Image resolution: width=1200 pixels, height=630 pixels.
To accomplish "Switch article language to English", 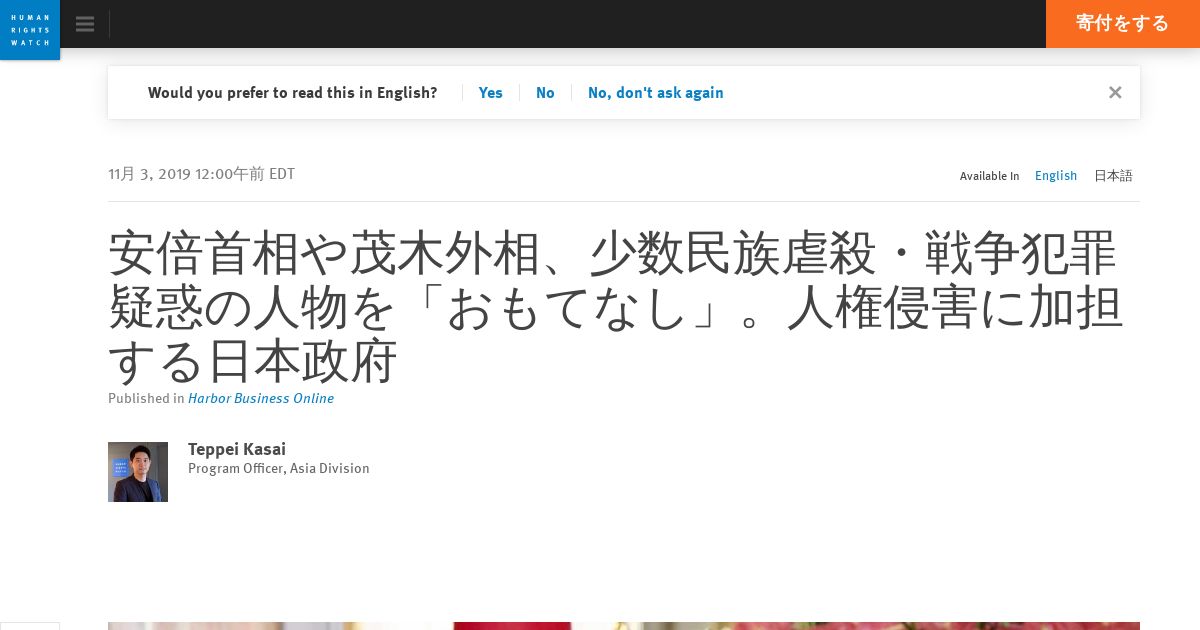I will tap(1056, 176).
